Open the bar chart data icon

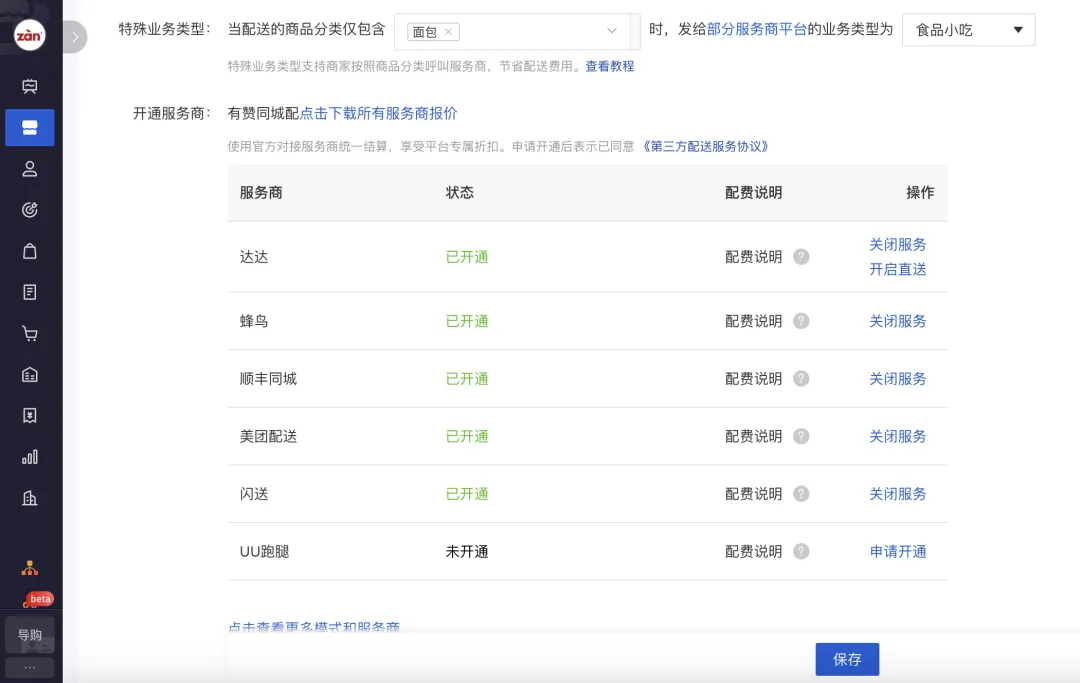(x=30, y=457)
